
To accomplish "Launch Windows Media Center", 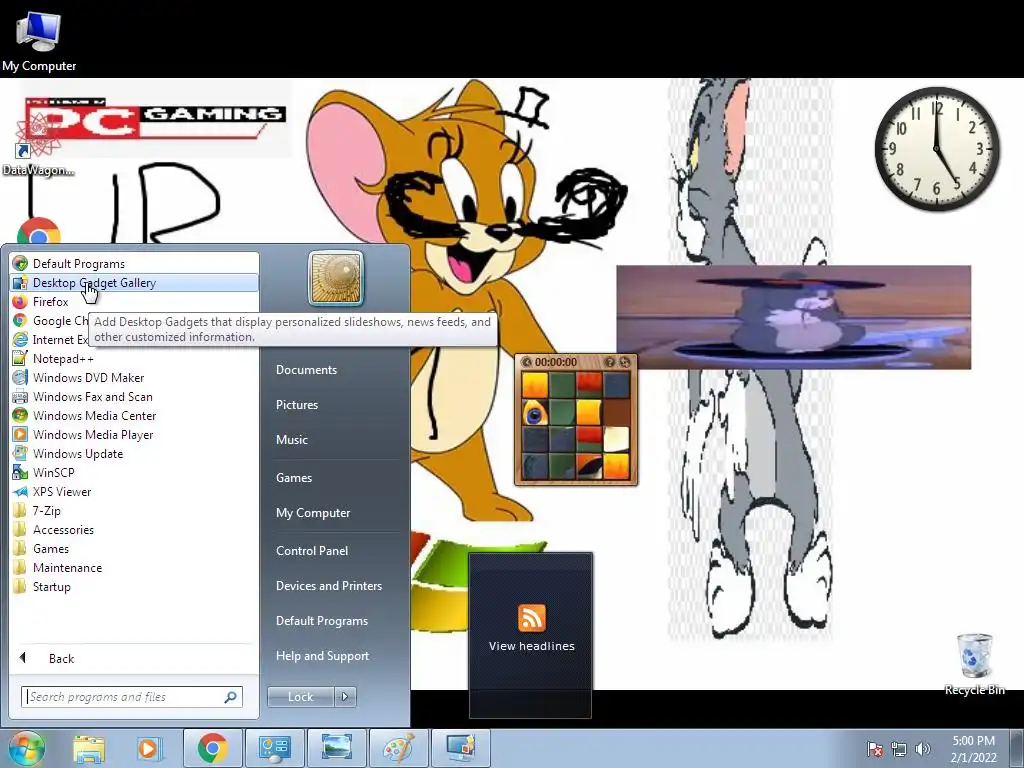I will click(x=134, y=415).
